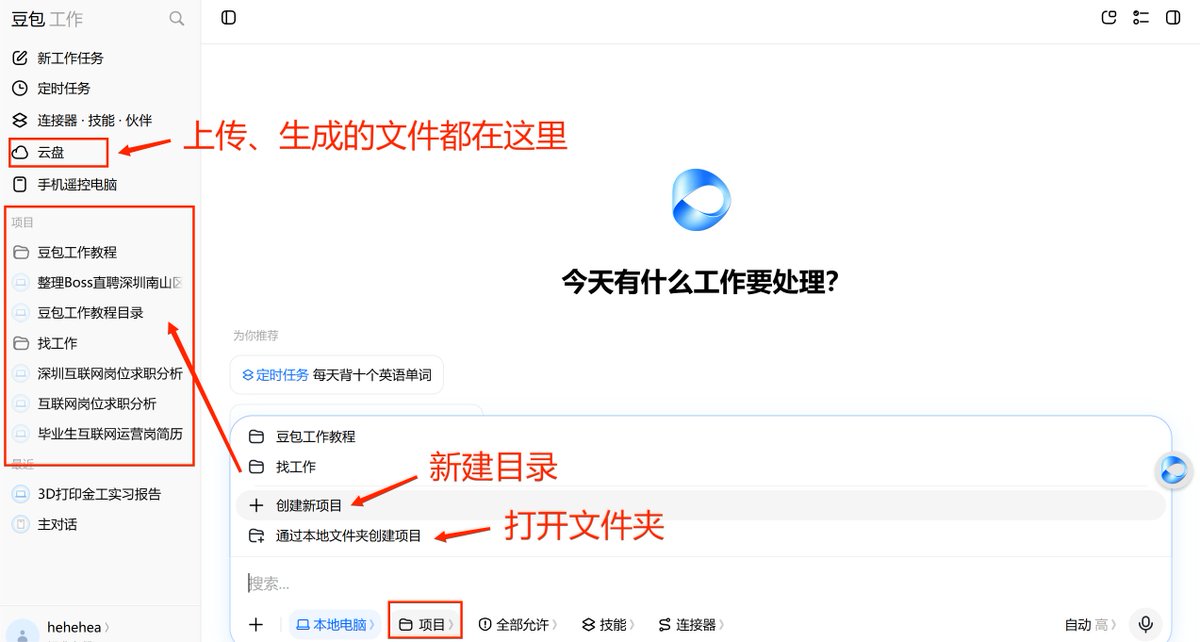Click the project search input field

[700, 583]
